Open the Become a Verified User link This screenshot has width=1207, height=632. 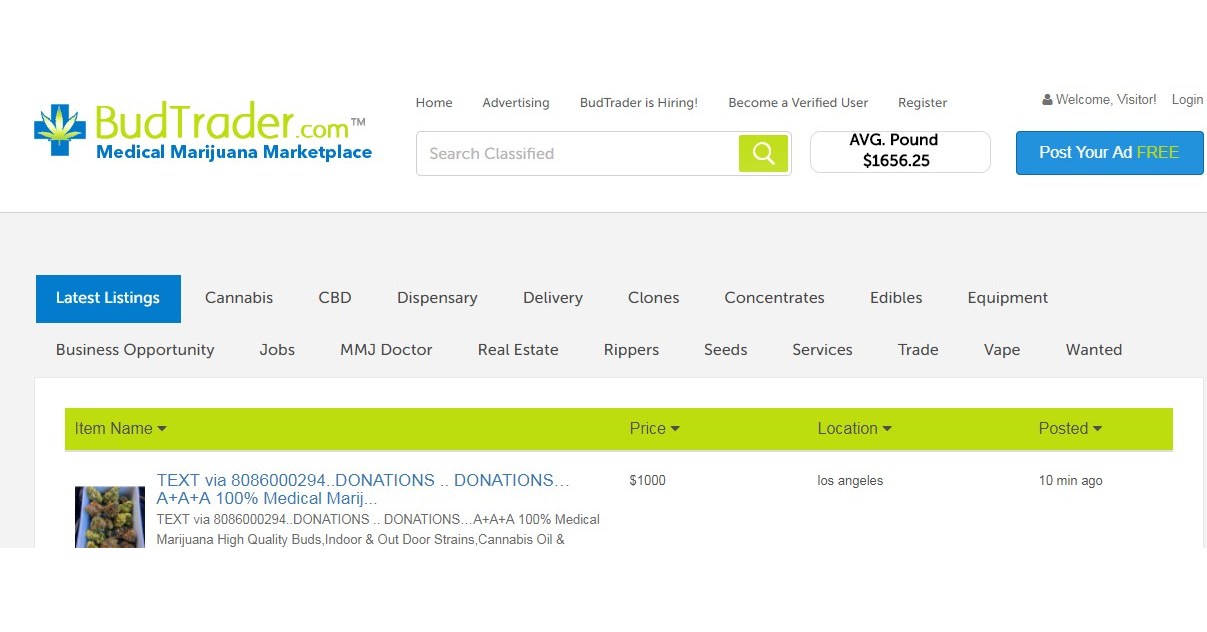tap(798, 103)
